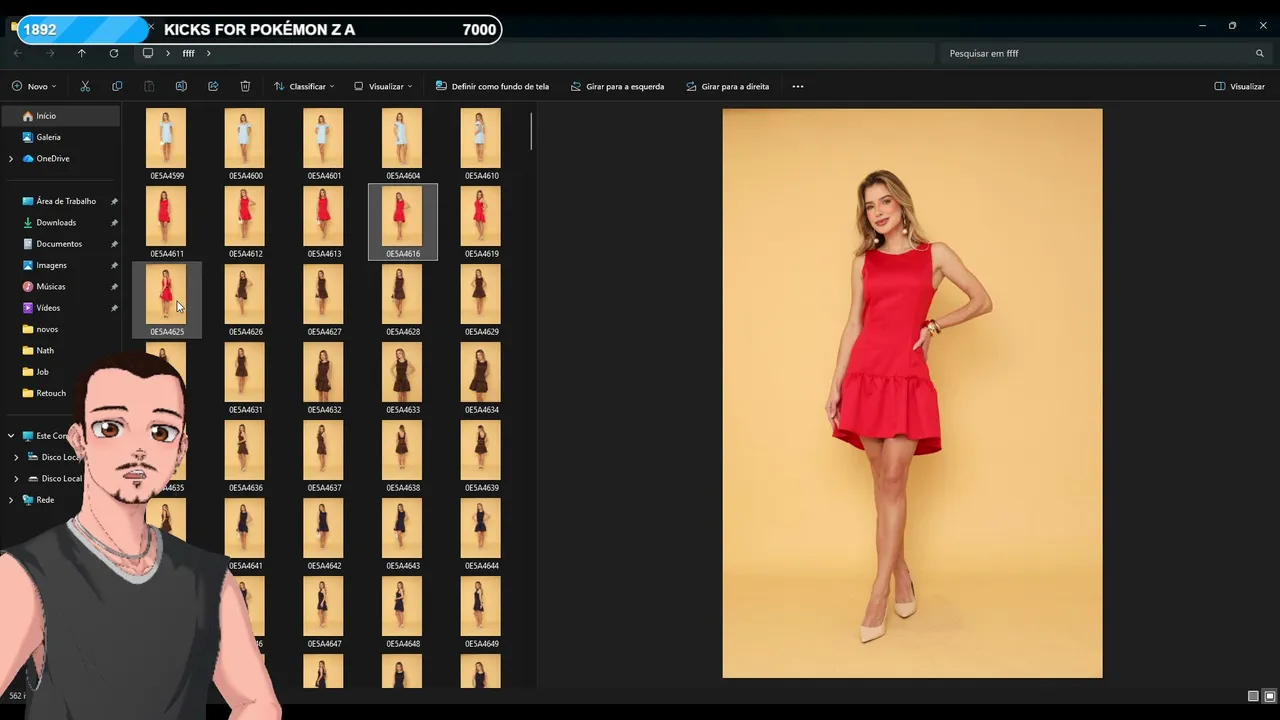
Task: Click the Cut scissors icon in toolbar
Action: click(x=85, y=86)
